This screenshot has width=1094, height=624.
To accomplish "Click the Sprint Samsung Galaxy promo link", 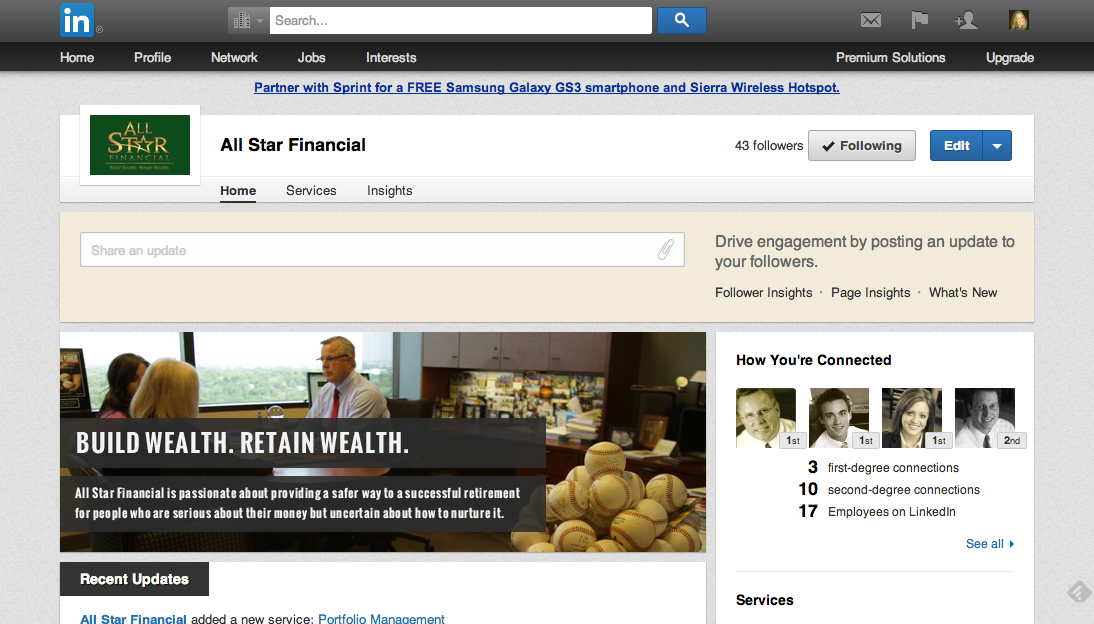I will click(546, 87).
